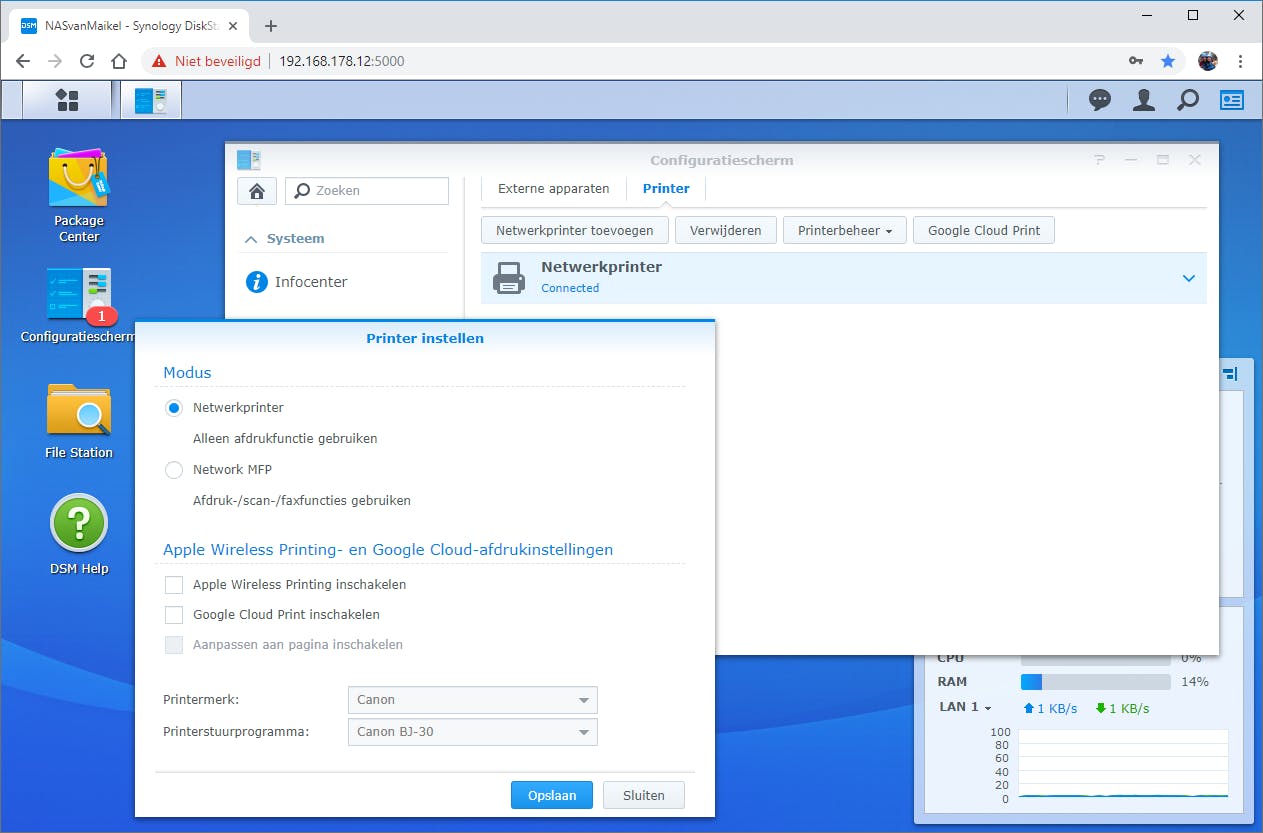Expand the Netwerkprinter row chevron

coord(1189,278)
